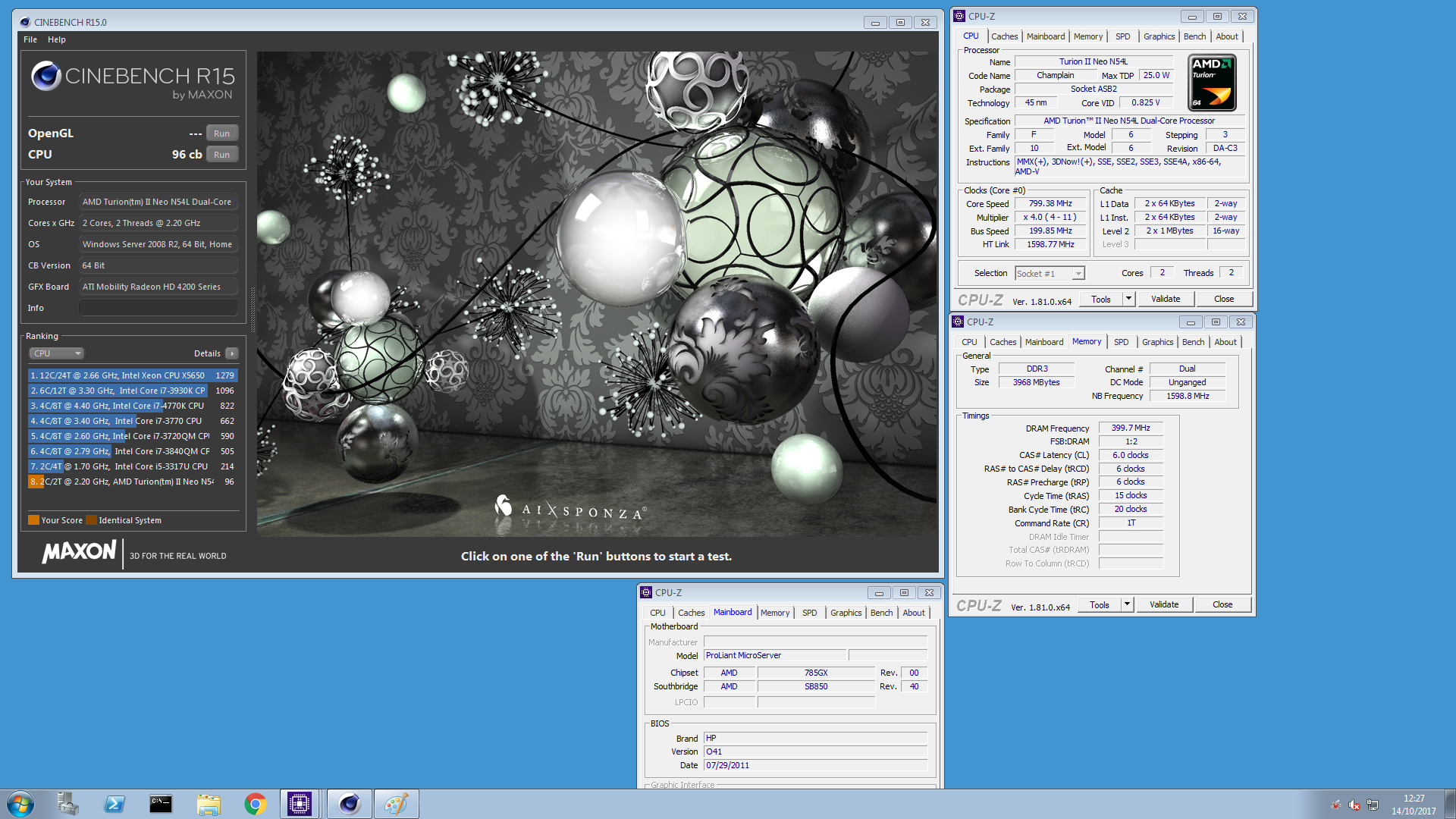The image size is (1456, 819).
Task: Click CPU-Z CPU window title icon
Action: pyautogui.click(x=959, y=16)
